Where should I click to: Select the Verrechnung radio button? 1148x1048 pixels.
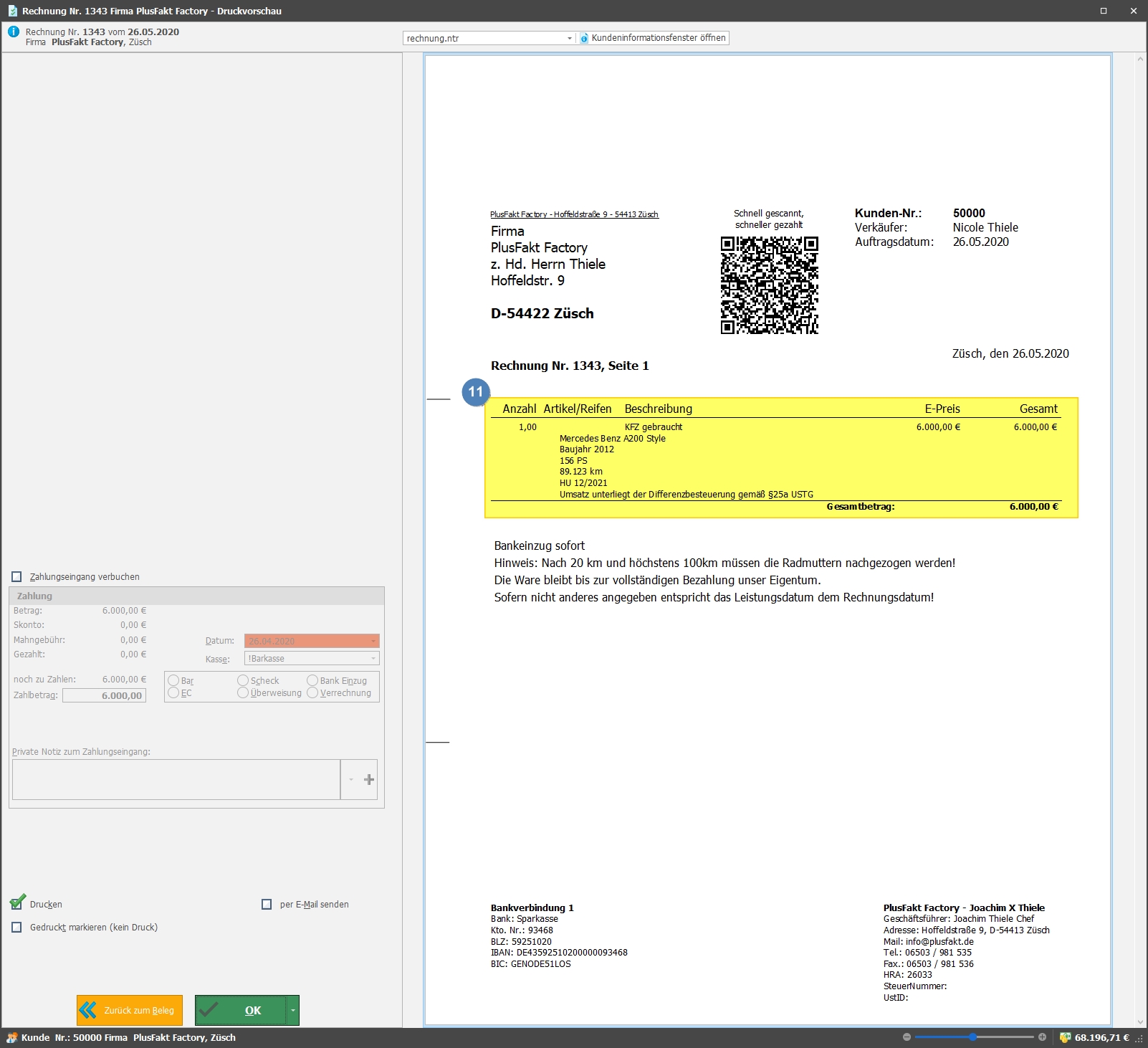(x=312, y=692)
